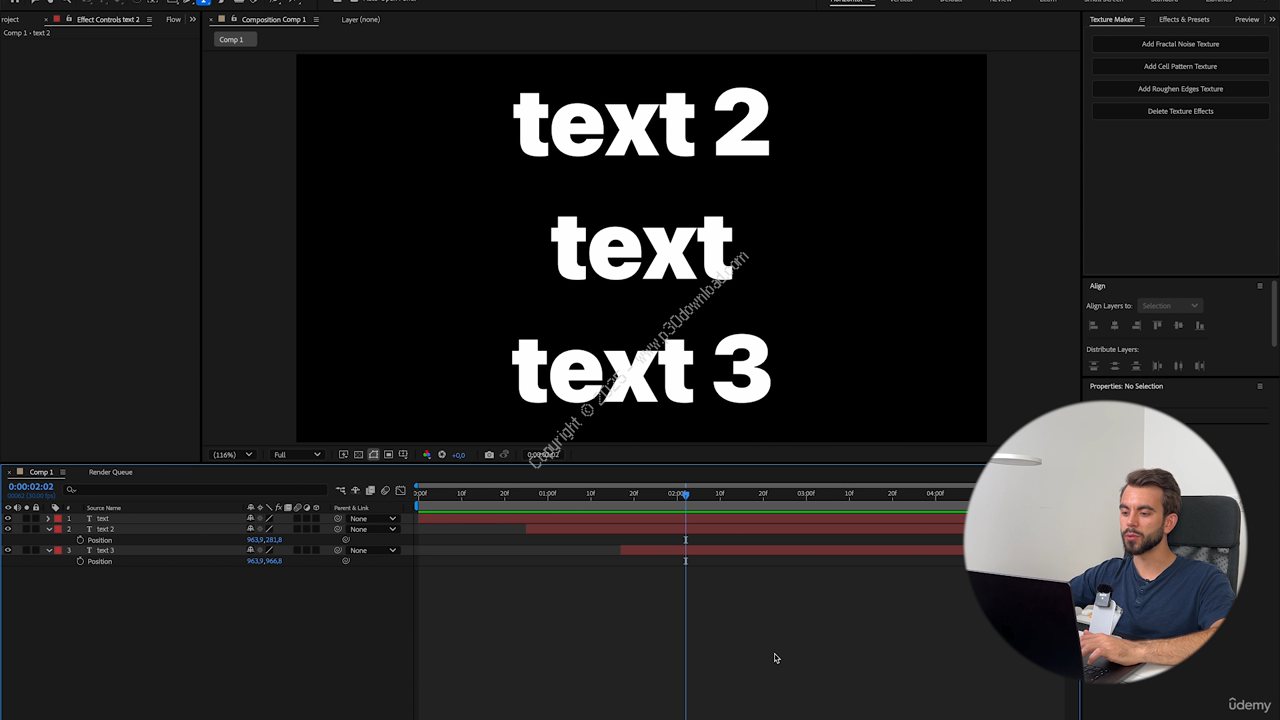Click Add Fractal Noise Texture button
The width and height of the screenshot is (1280, 720).
pos(1180,44)
